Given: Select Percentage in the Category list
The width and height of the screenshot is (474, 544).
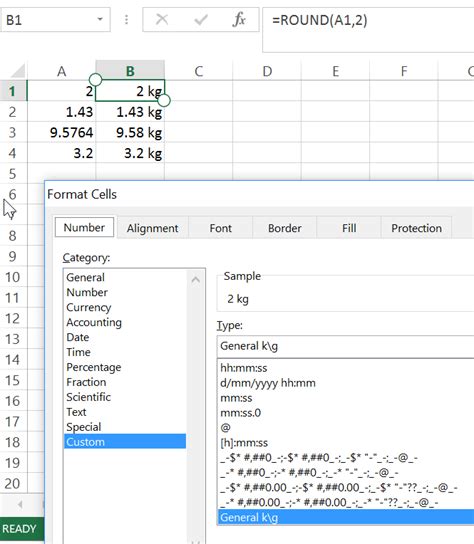Looking at the screenshot, I should [x=125, y=367].
